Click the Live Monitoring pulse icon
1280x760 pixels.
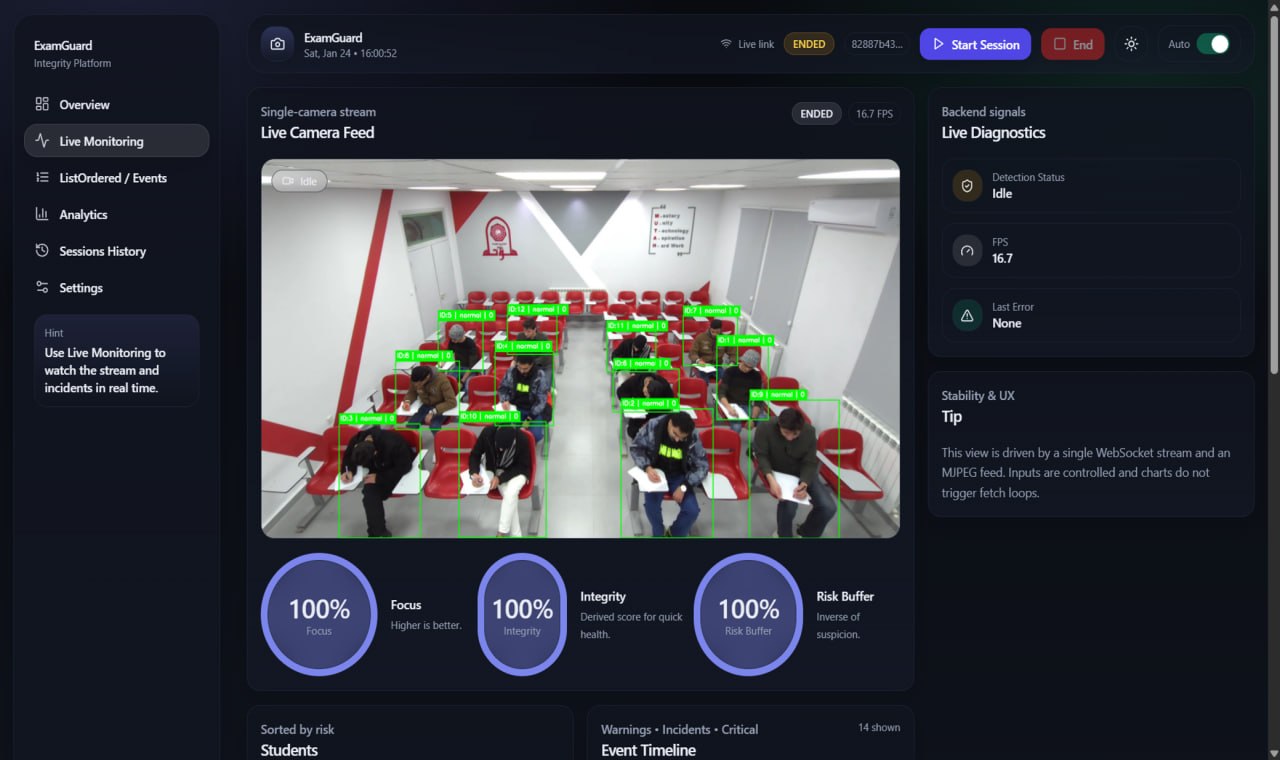[42, 141]
